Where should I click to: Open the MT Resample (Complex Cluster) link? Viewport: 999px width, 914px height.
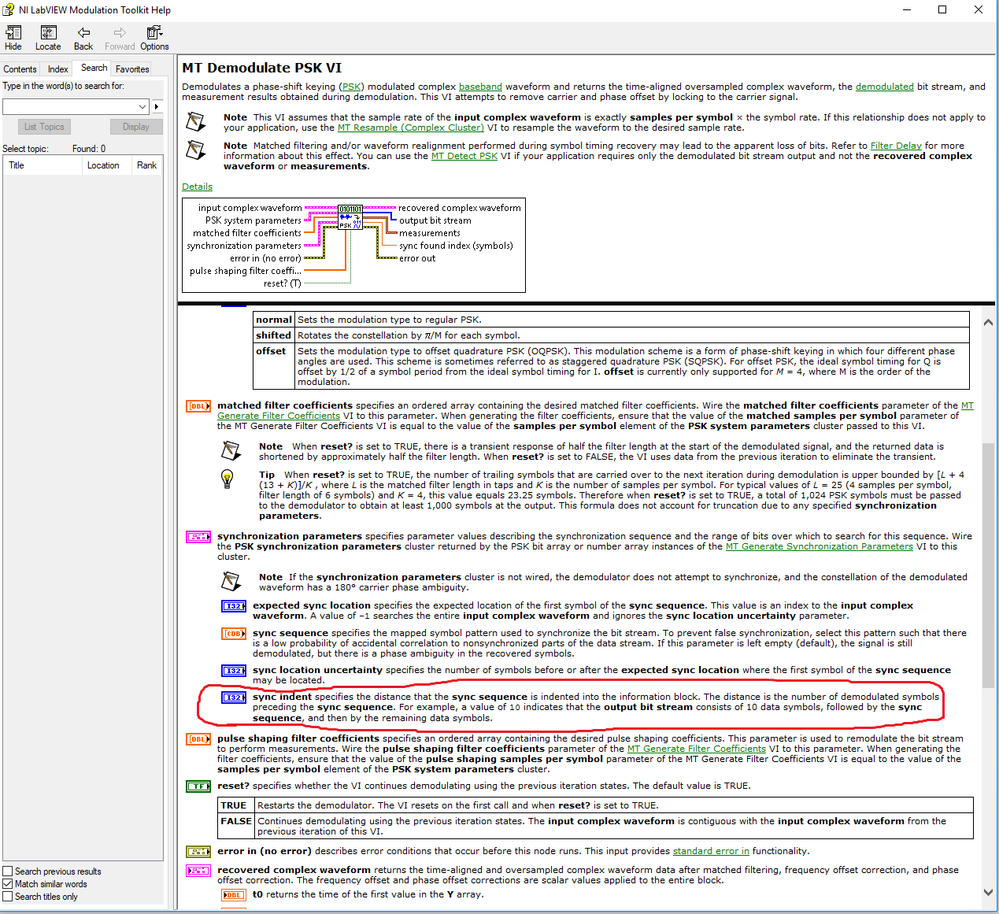[411, 127]
